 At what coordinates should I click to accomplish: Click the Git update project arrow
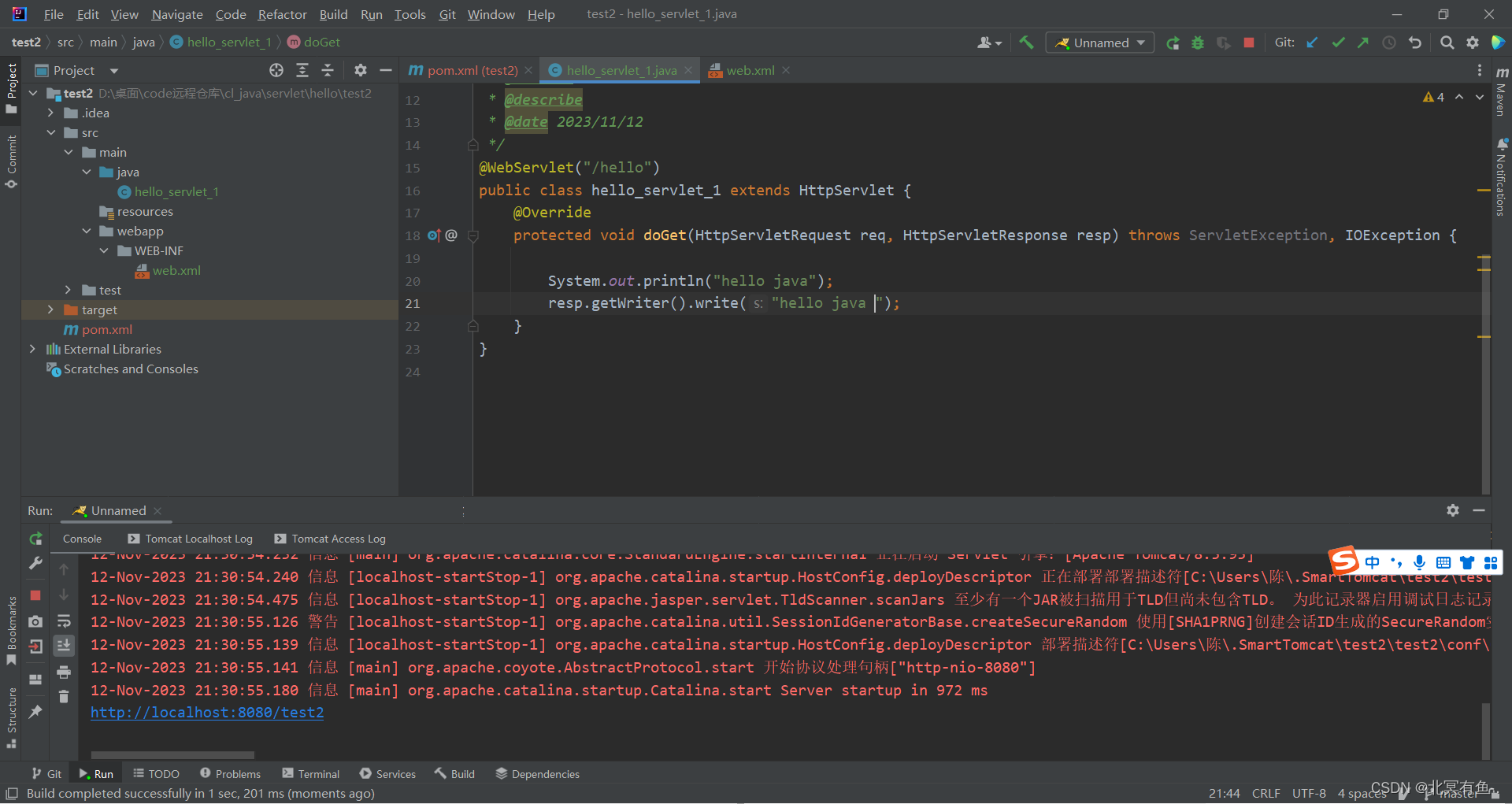click(x=1312, y=43)
